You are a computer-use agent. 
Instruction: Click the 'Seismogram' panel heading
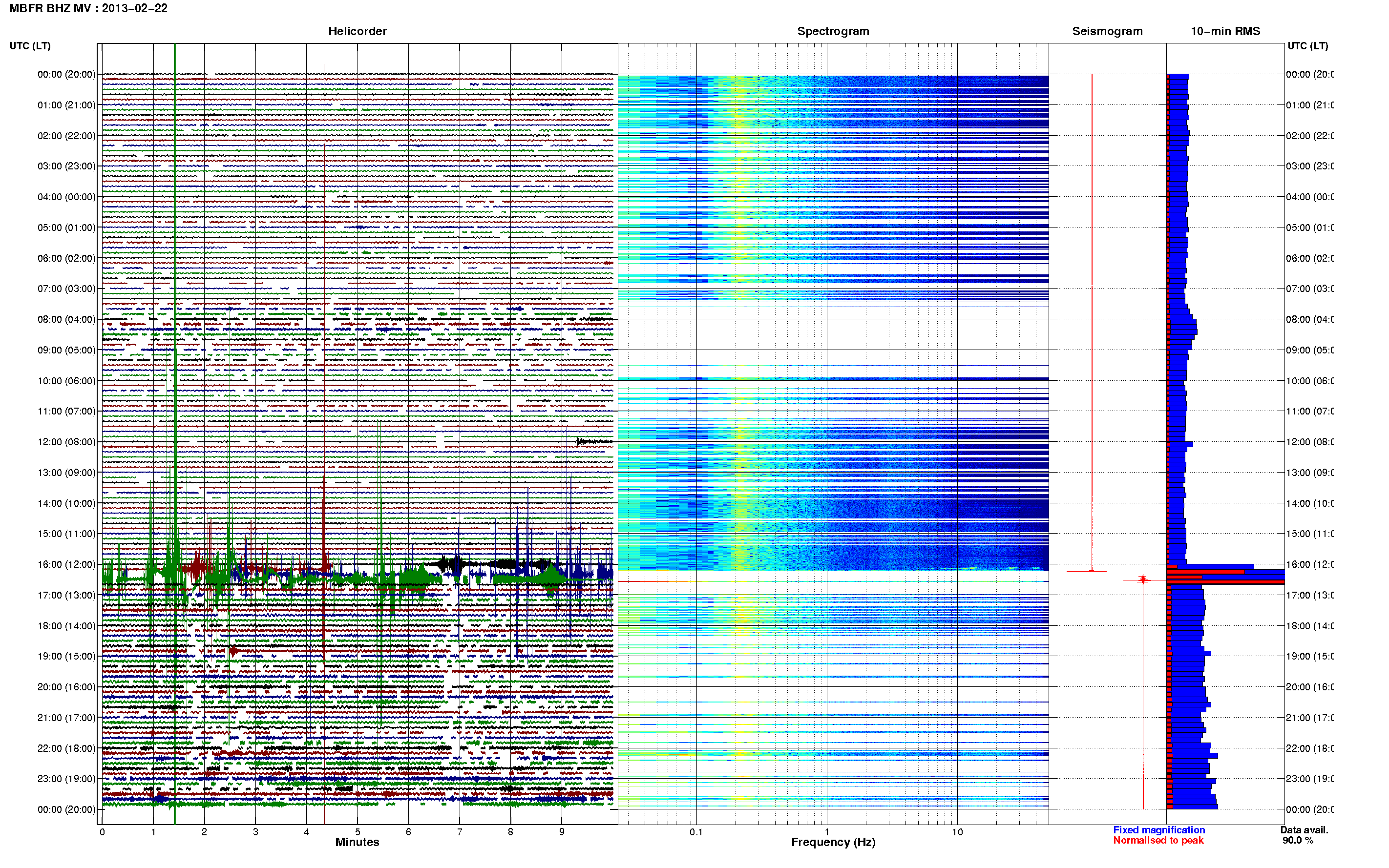[1107, 31]
